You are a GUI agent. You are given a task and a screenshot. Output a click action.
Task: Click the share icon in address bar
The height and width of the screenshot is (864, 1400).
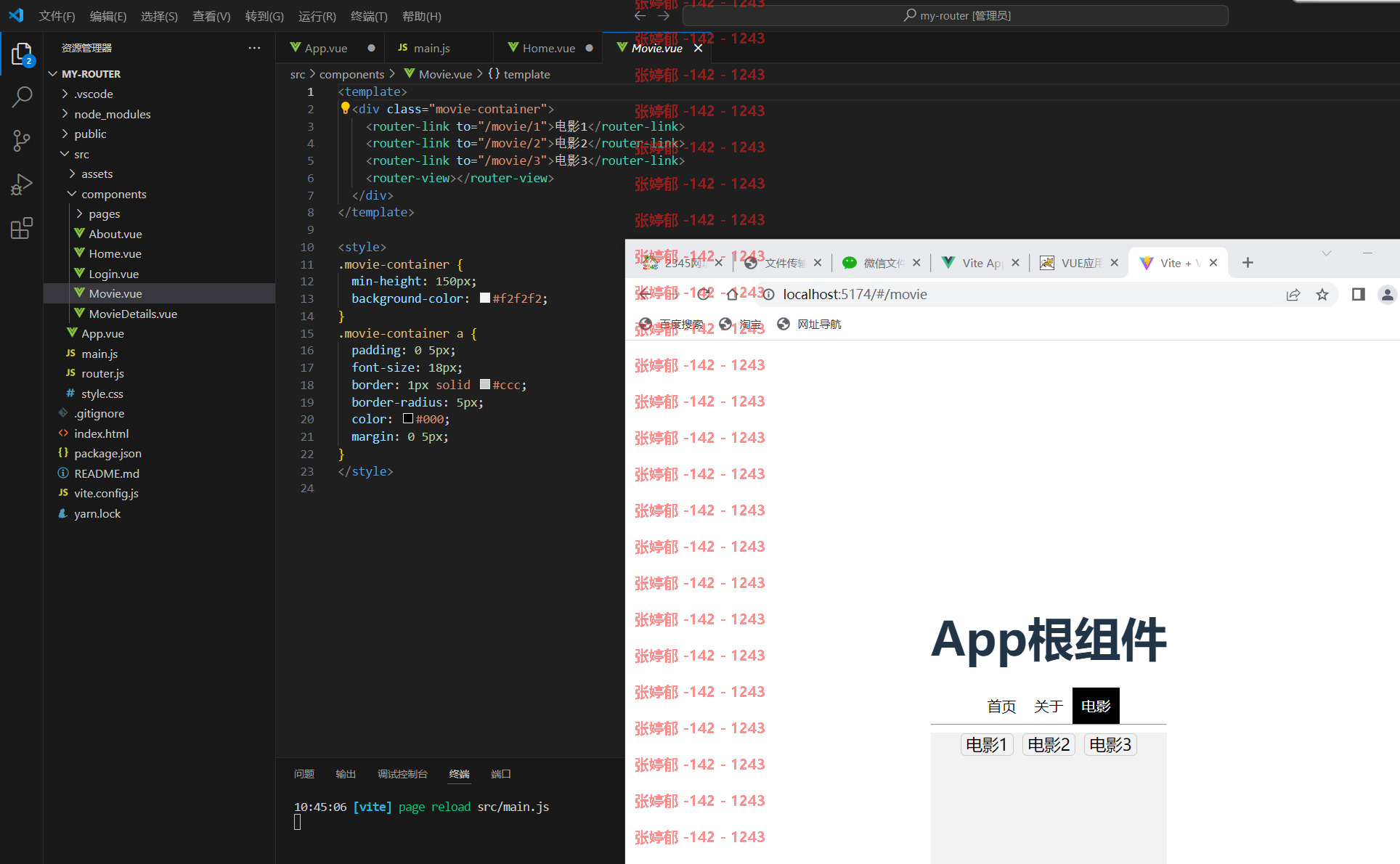pyautogui.click(x=1293, y=294)
